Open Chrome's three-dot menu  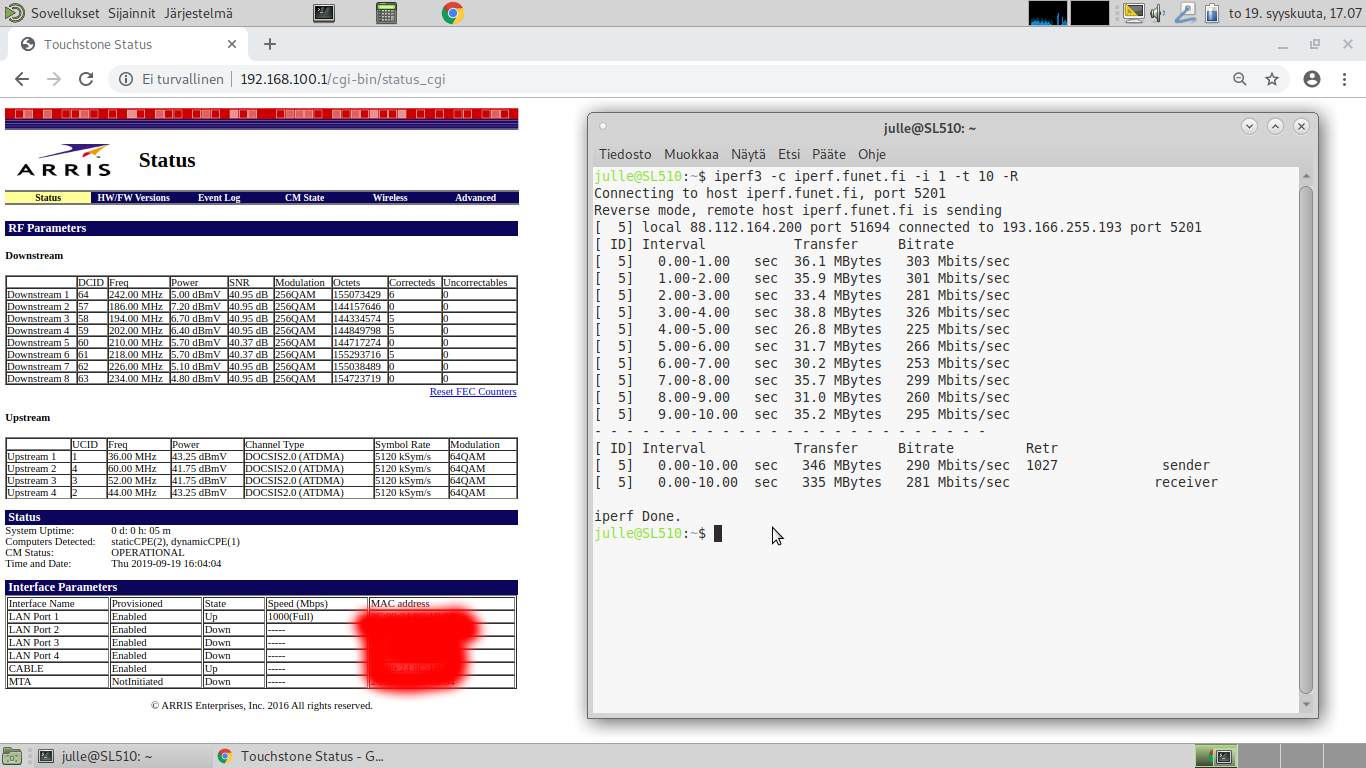pos(1344,79)
